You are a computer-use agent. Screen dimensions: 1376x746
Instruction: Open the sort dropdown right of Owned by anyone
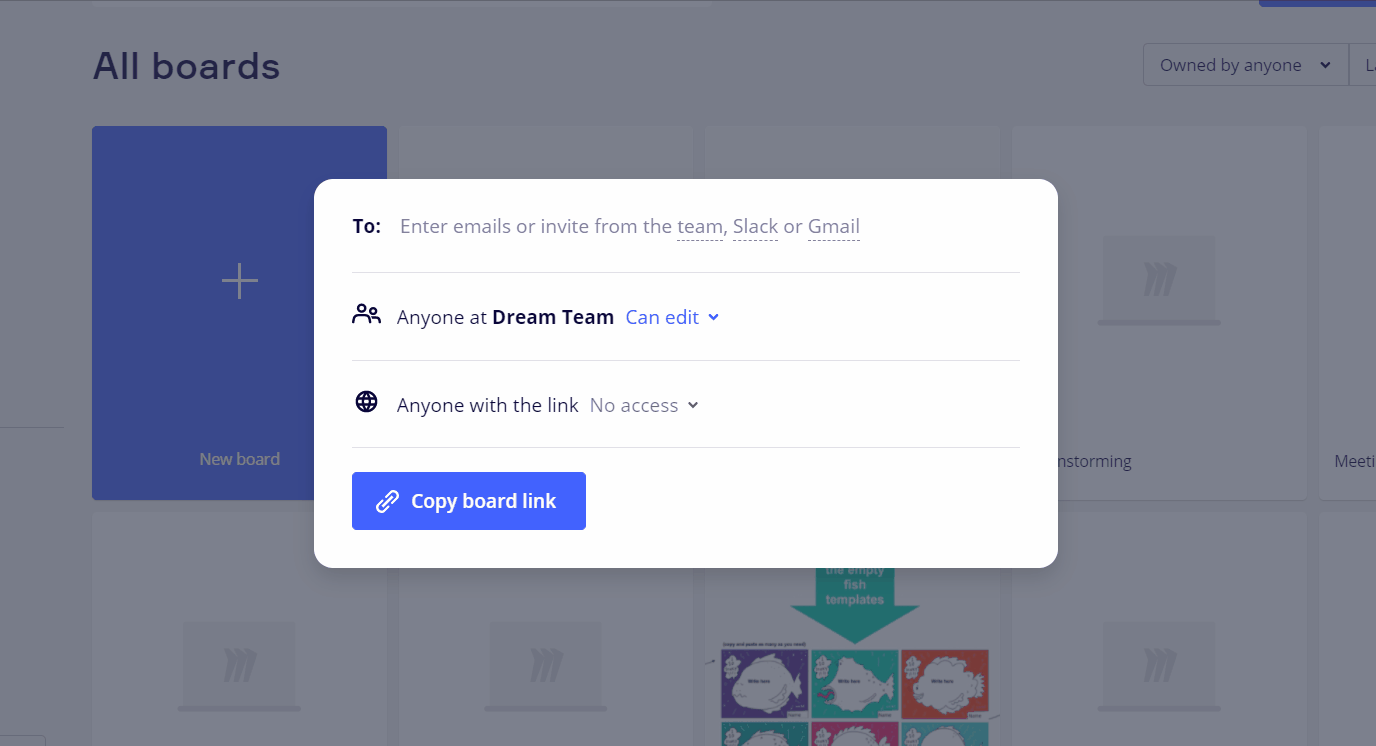(x=1365, y=65)
